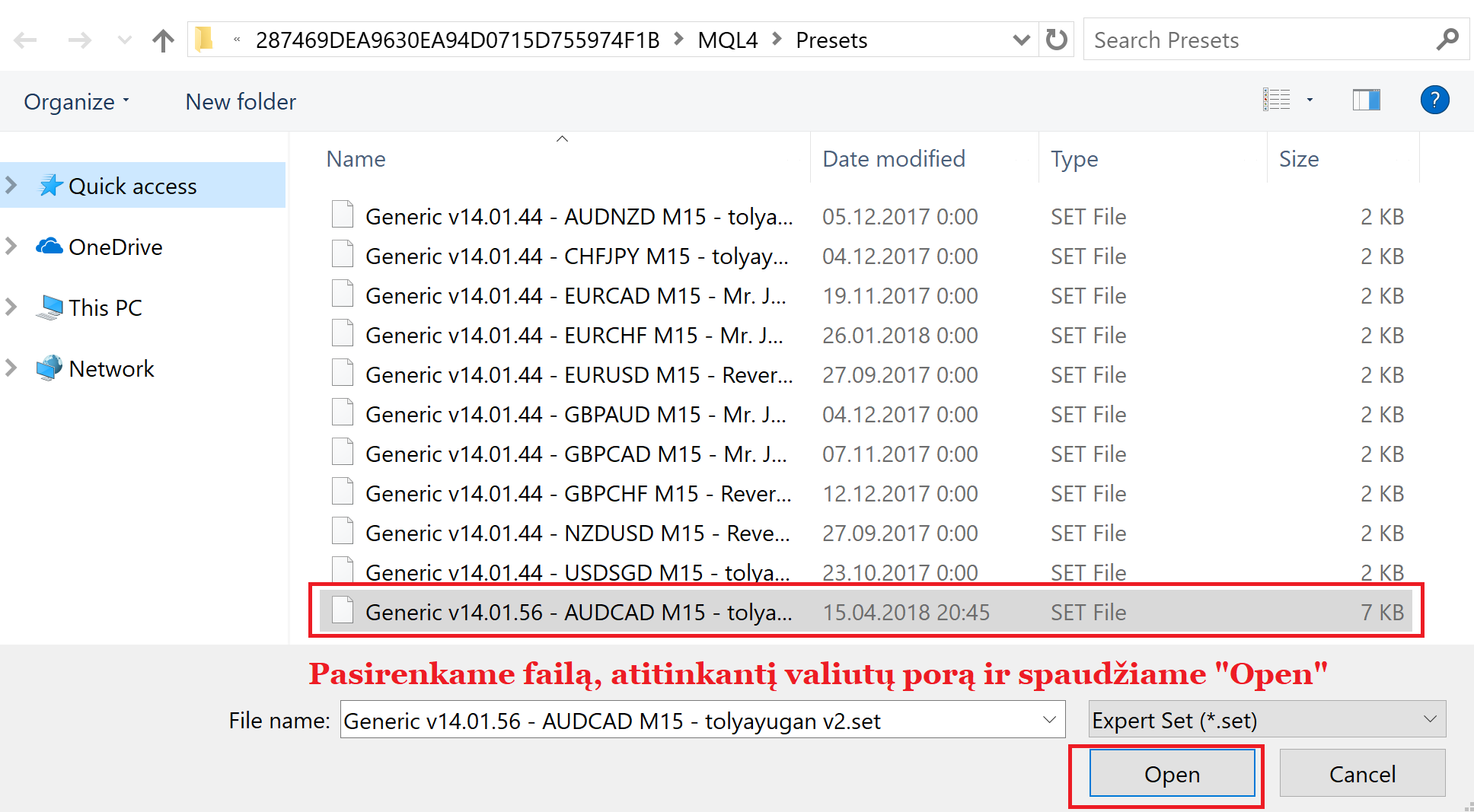1474x812 pixels.
Task: Click the search magnifier icon
Action: (x=1447, y=39)
